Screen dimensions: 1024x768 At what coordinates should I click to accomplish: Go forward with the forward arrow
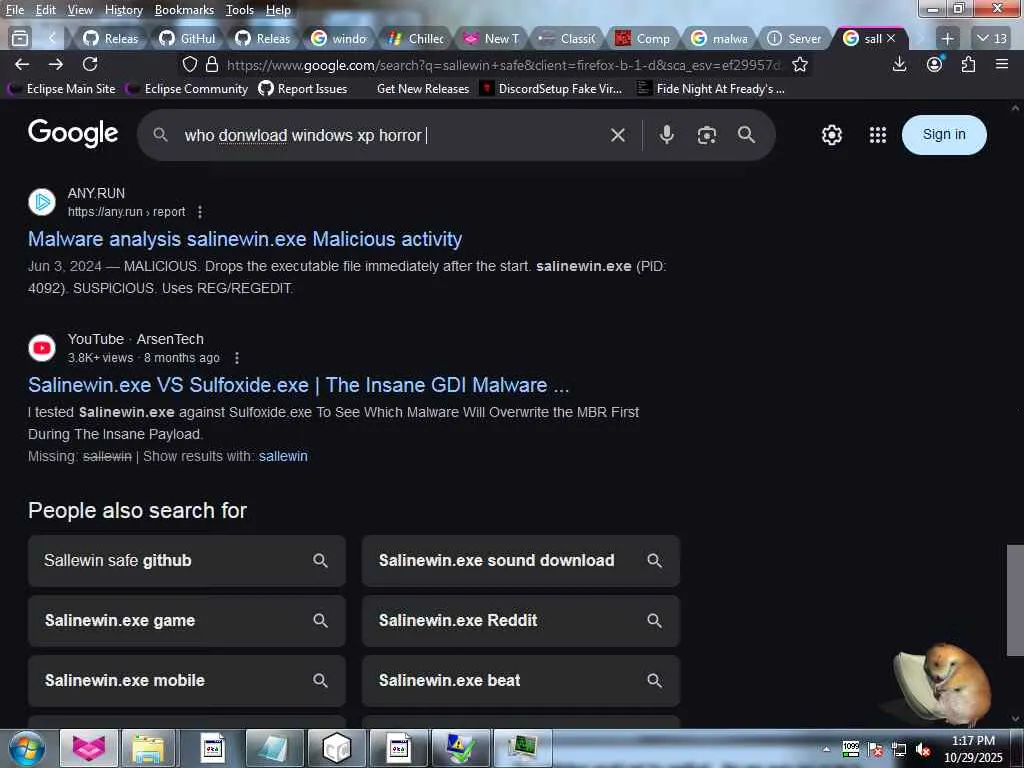pos(56,64)
